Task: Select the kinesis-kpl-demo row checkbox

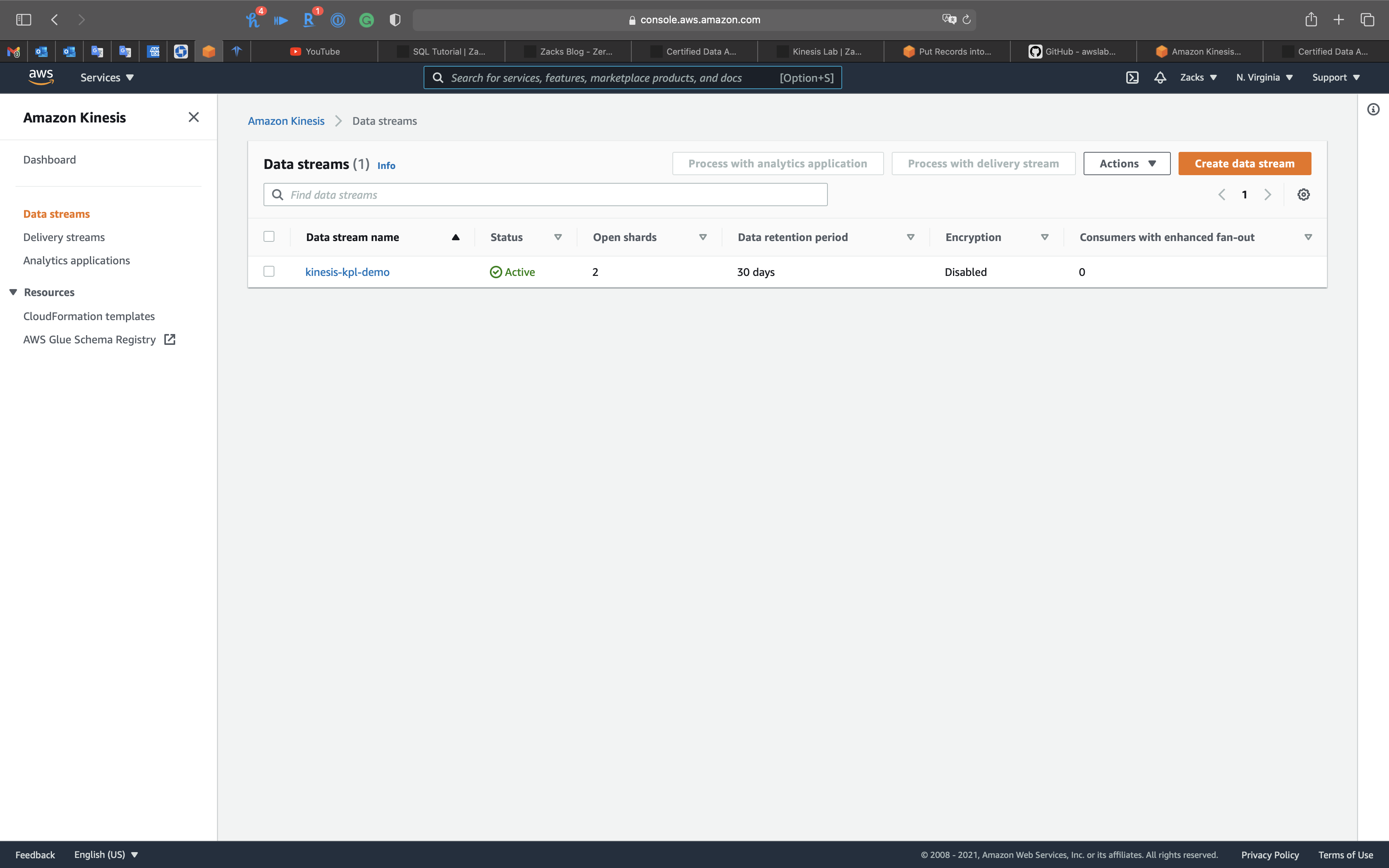Action: [x=269, y=272]
